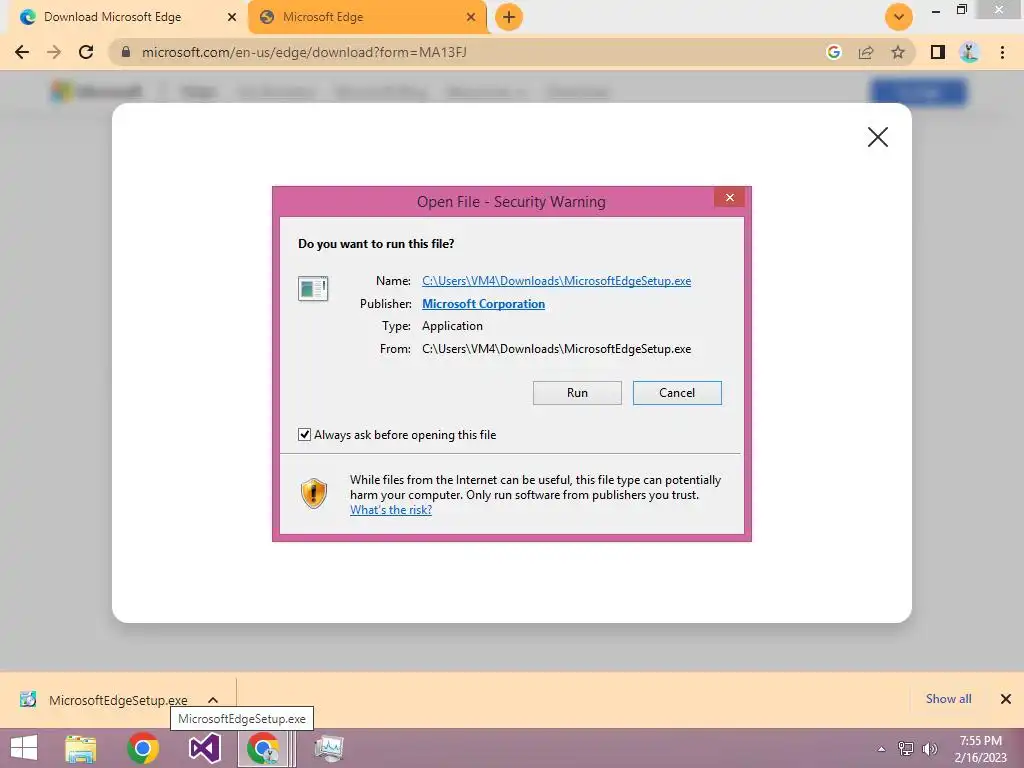Viewport: 1024px width, 768px height.
Task: Show hidden system tray icons
Action: click(x=881, y=749)
